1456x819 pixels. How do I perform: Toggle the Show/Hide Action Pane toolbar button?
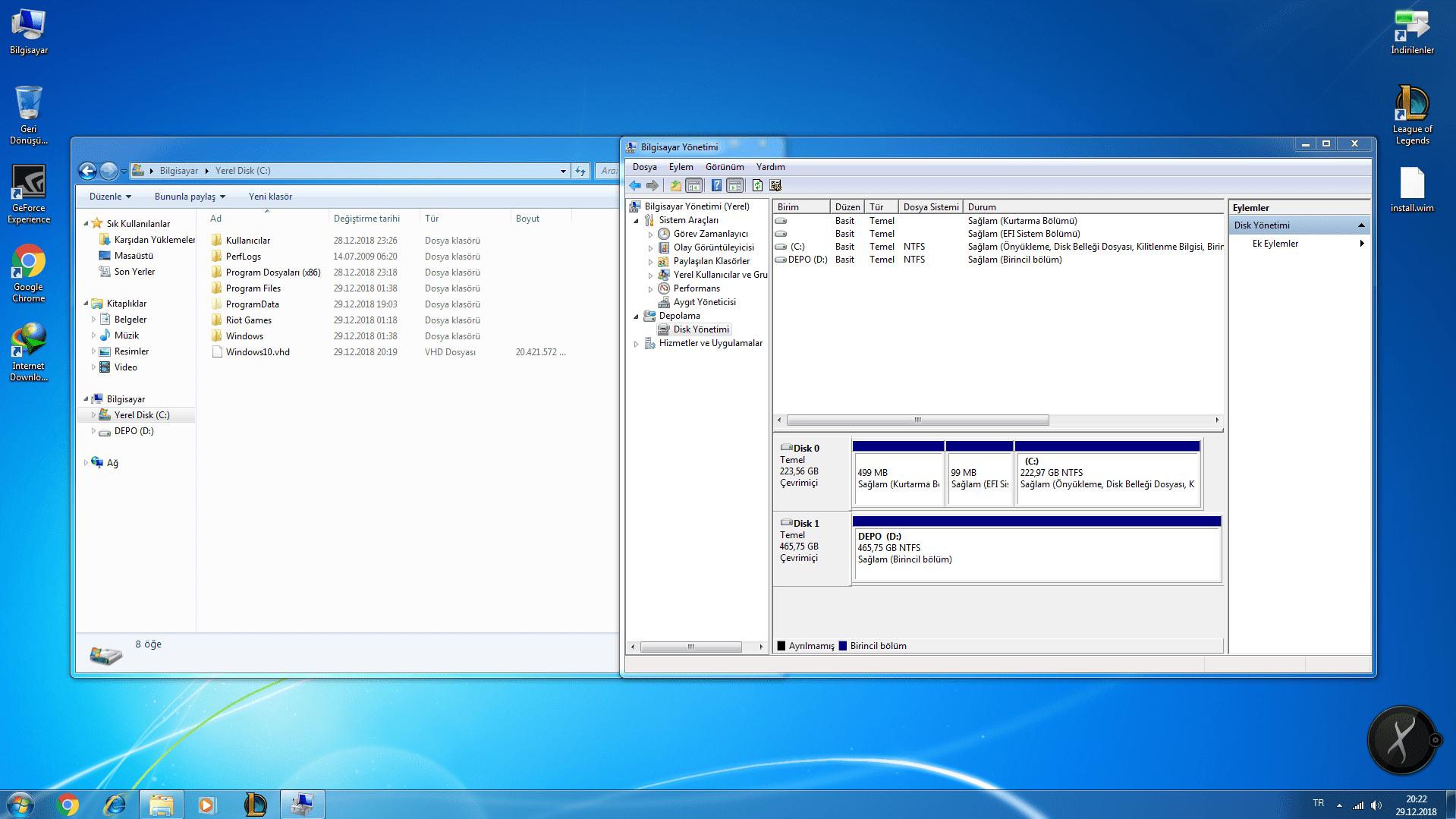[x=734, y=185]
